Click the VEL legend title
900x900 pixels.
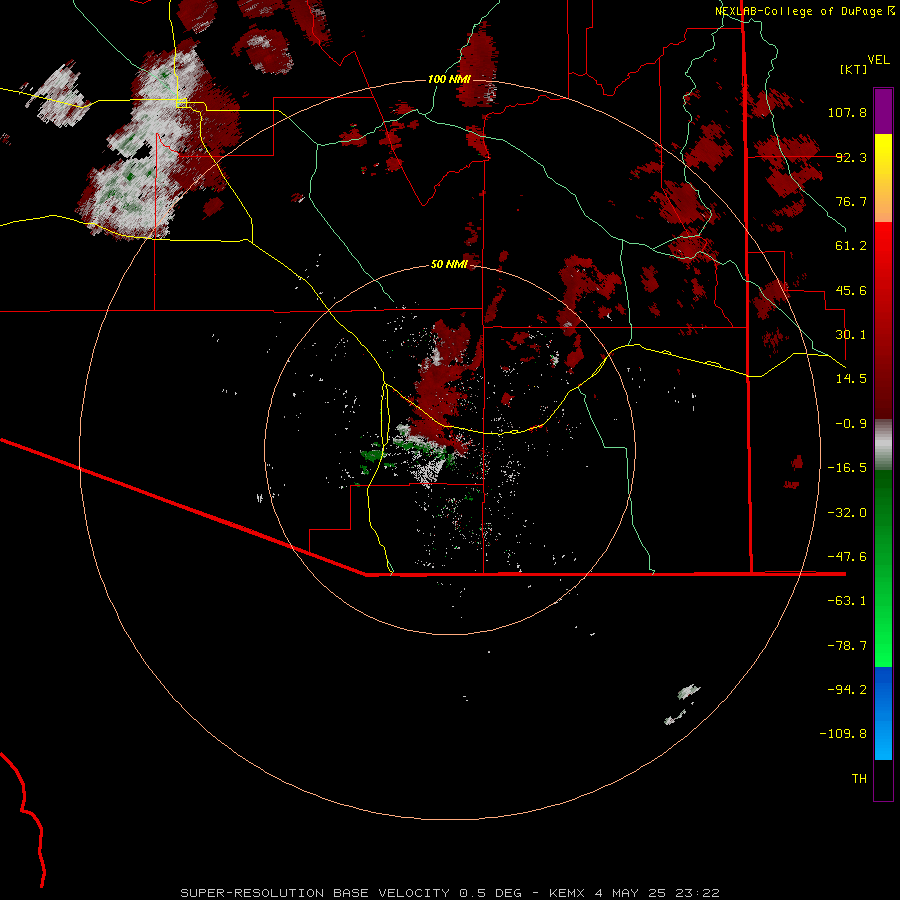(x=878, y=60)
